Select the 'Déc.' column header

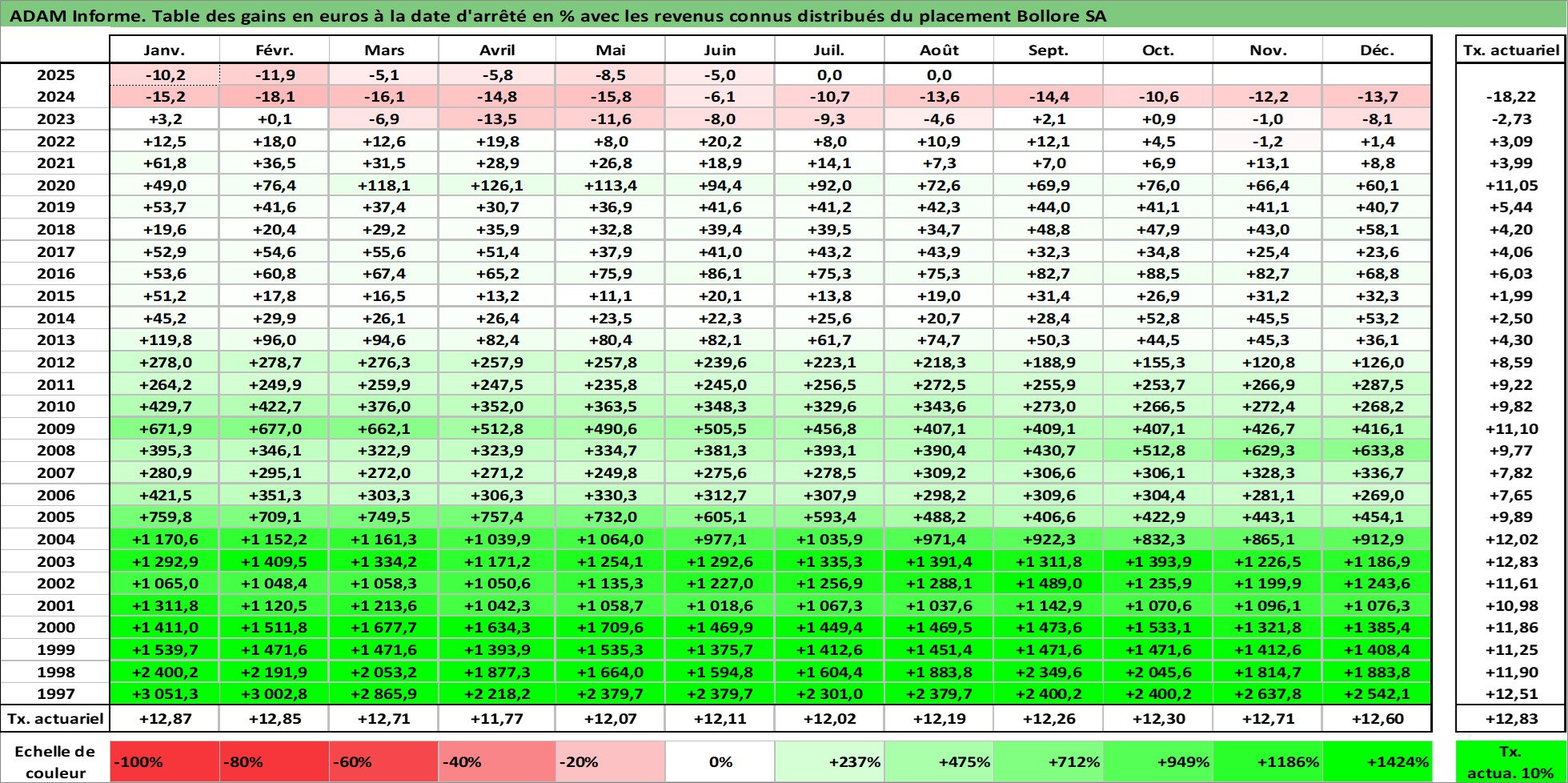1377,50
